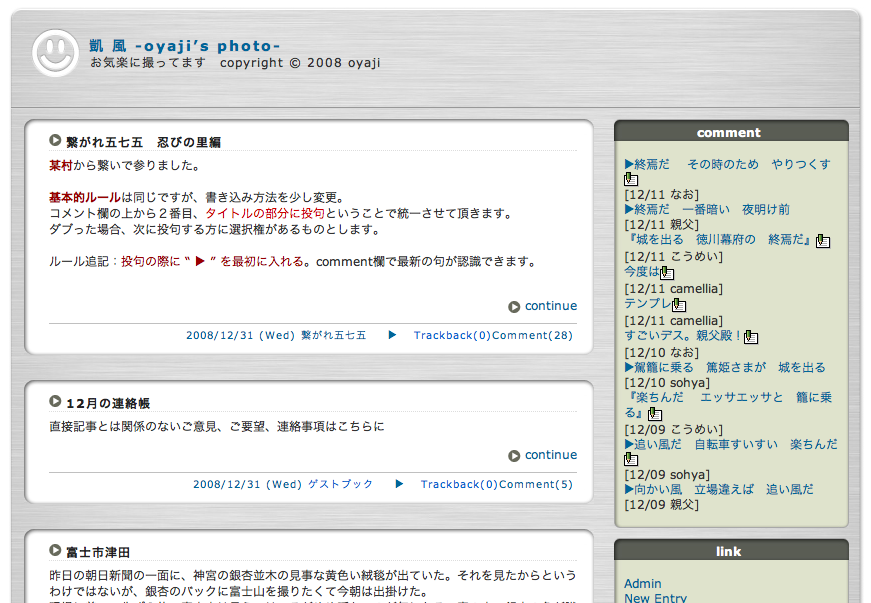Click continue link under 繋がれ五七五 post
Viewport: 871px width, 603px height.
point(550,306)
